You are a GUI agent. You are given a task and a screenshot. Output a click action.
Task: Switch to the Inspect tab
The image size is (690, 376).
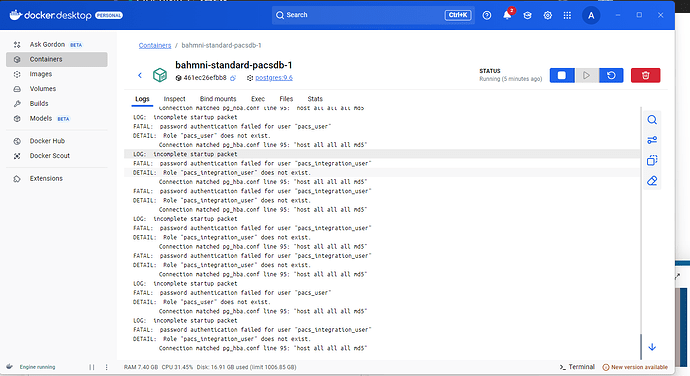pos(174,99)
